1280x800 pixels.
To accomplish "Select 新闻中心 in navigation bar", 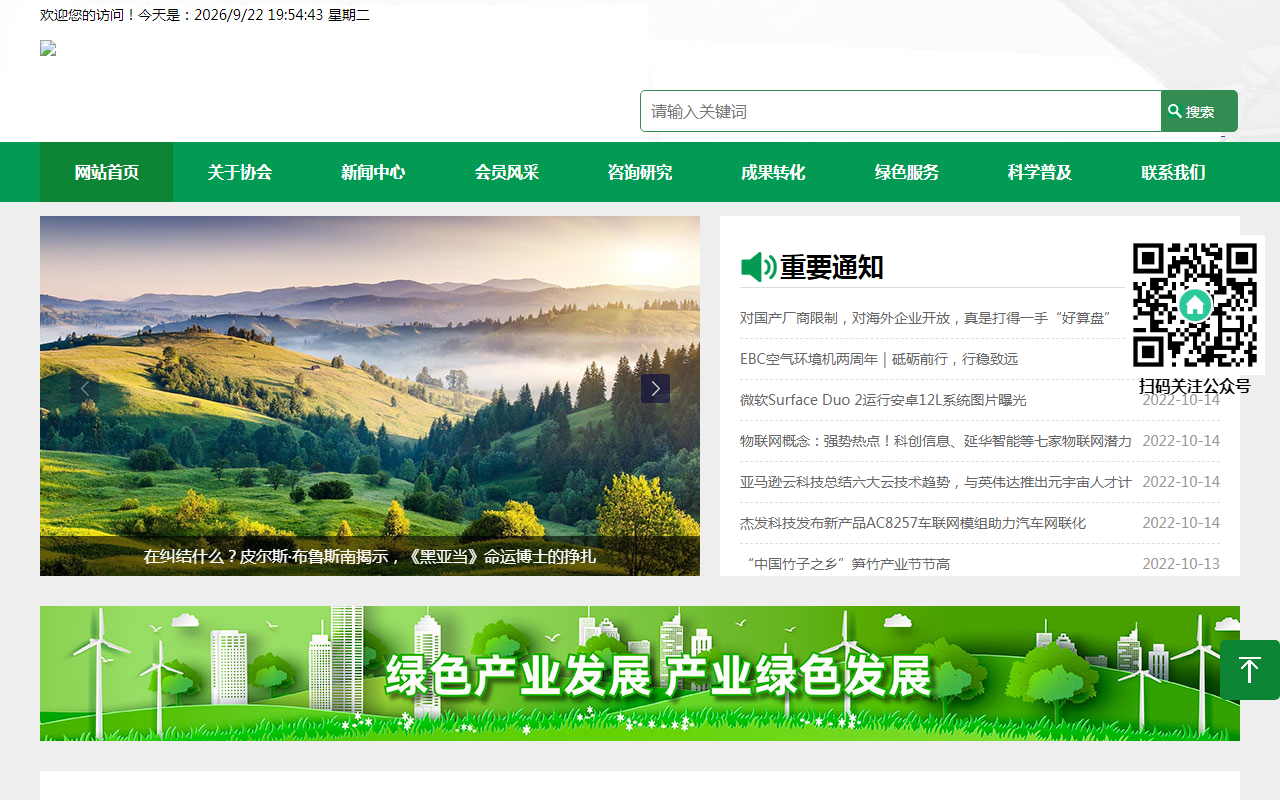I will (x=373, y=172).
